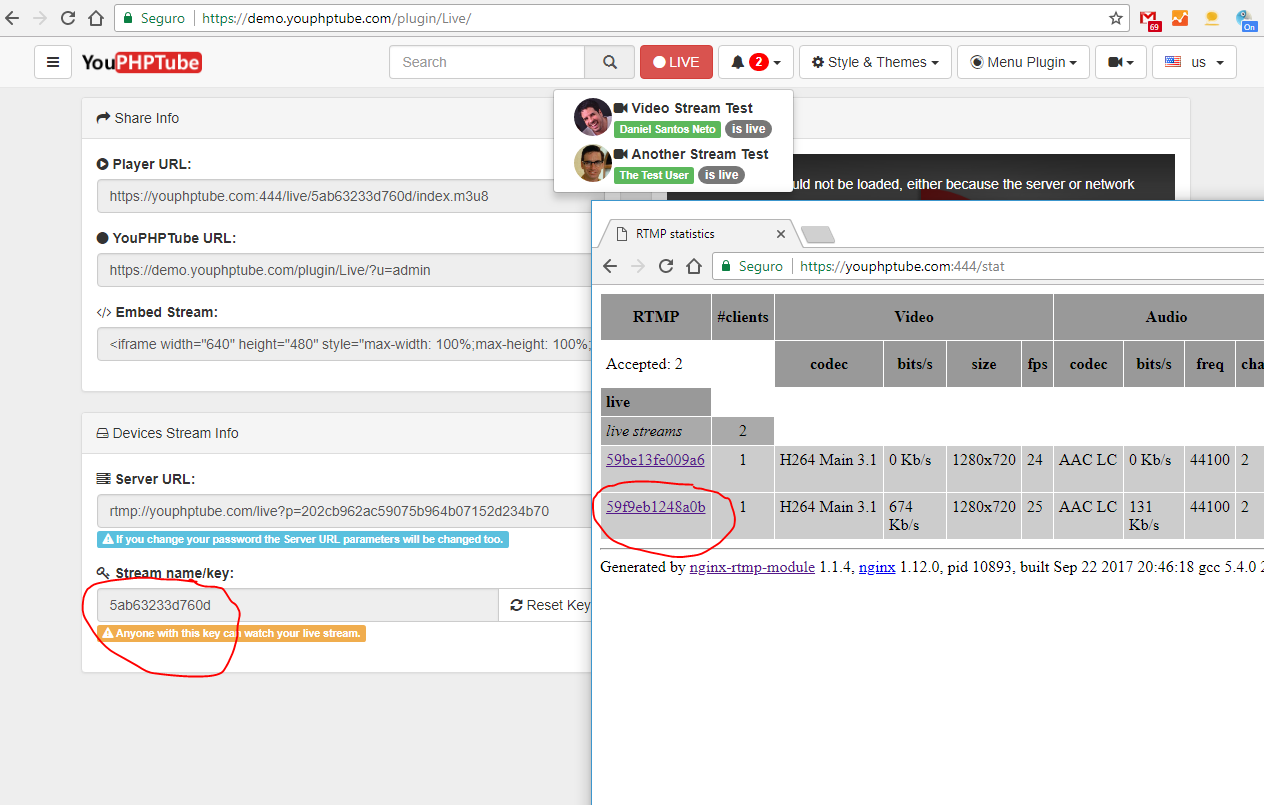The height and width of the screenshot is (805, 1264).
Task: Click the password change info notice
Action: pos(303,539)
